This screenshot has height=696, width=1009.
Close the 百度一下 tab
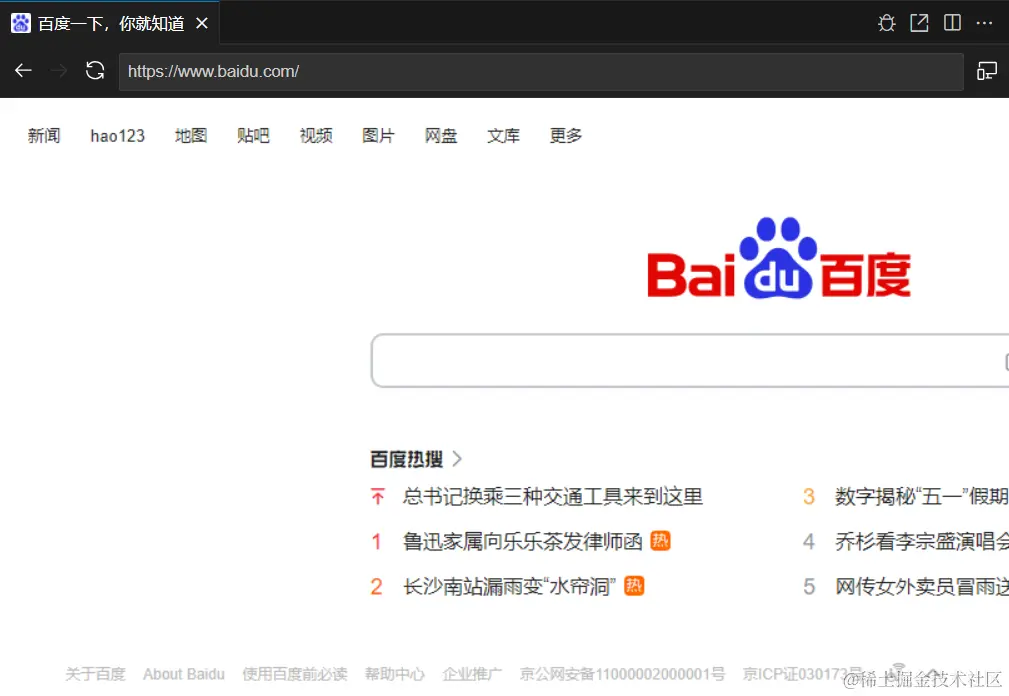pyautogui.click(x=202, y=24)
